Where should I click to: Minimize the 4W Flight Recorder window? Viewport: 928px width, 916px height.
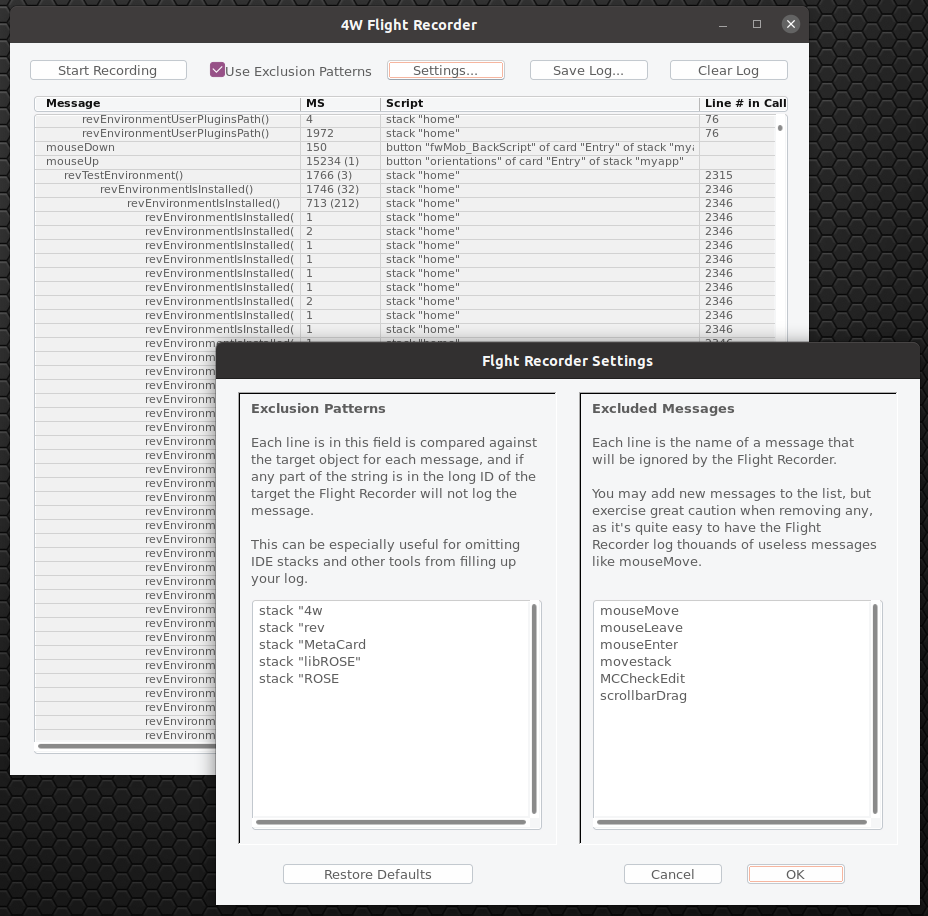725,24
